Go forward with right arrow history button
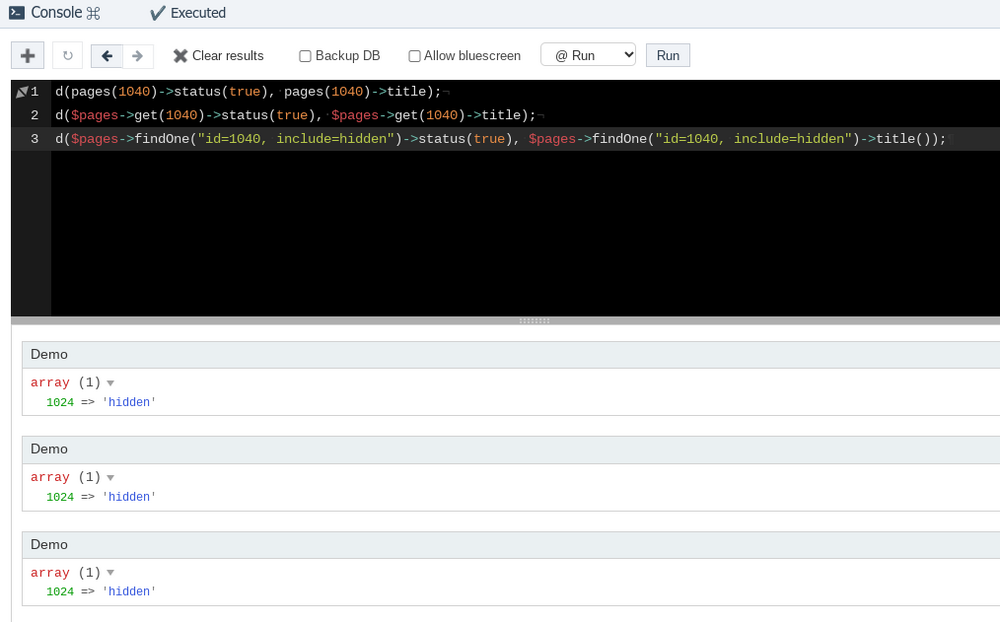Image resolution: width=1000 pixels, height=622 pixels. pos(138,56)
